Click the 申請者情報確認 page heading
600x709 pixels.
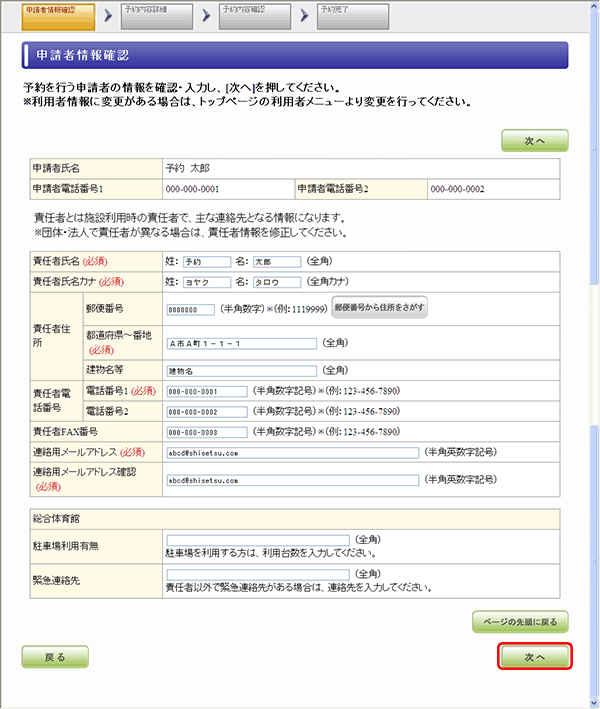pos(83,55)
